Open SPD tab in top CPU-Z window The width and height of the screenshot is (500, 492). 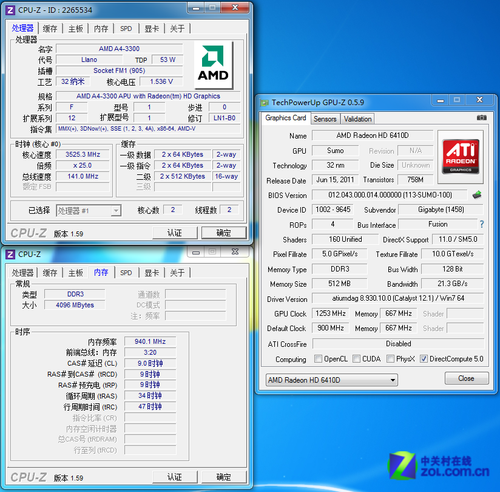(126, 29)
